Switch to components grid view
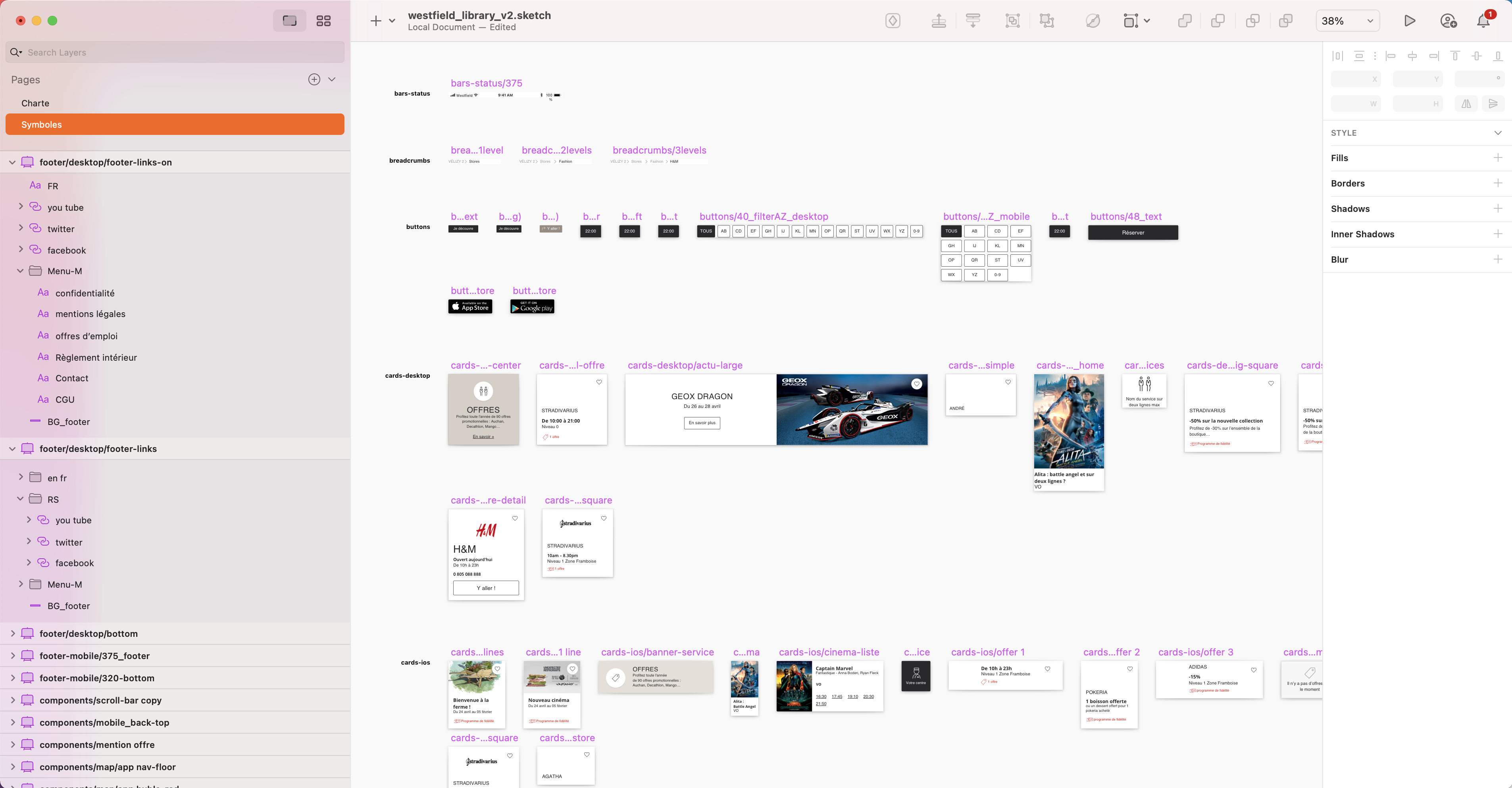Image resolution: width=1512 pixels, height=788 pixels. [x=323, y=21]
